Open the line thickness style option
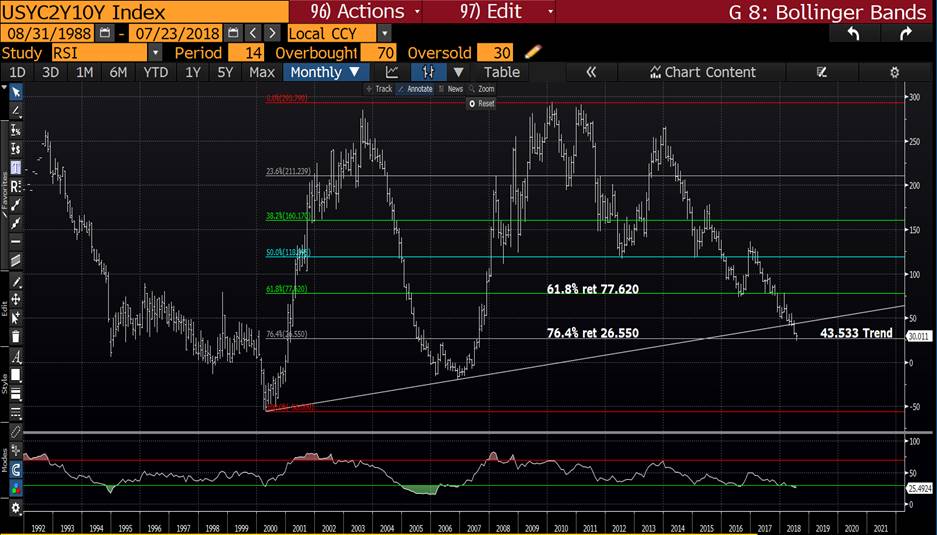The image size is (937, 535). point(16,393)
